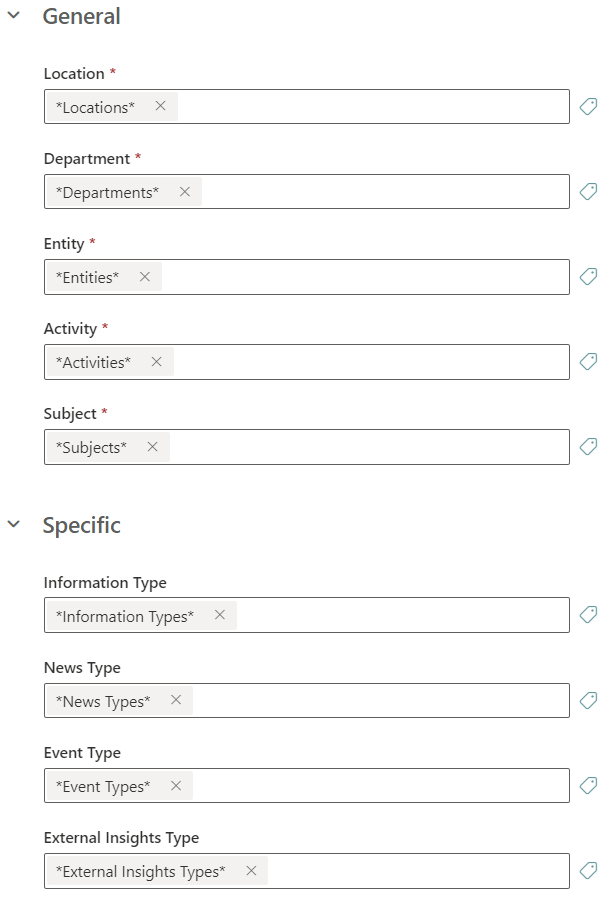Collapse the Specific section chevron
The height and width of the screenshot is (897, 607).
coord(14,523)
